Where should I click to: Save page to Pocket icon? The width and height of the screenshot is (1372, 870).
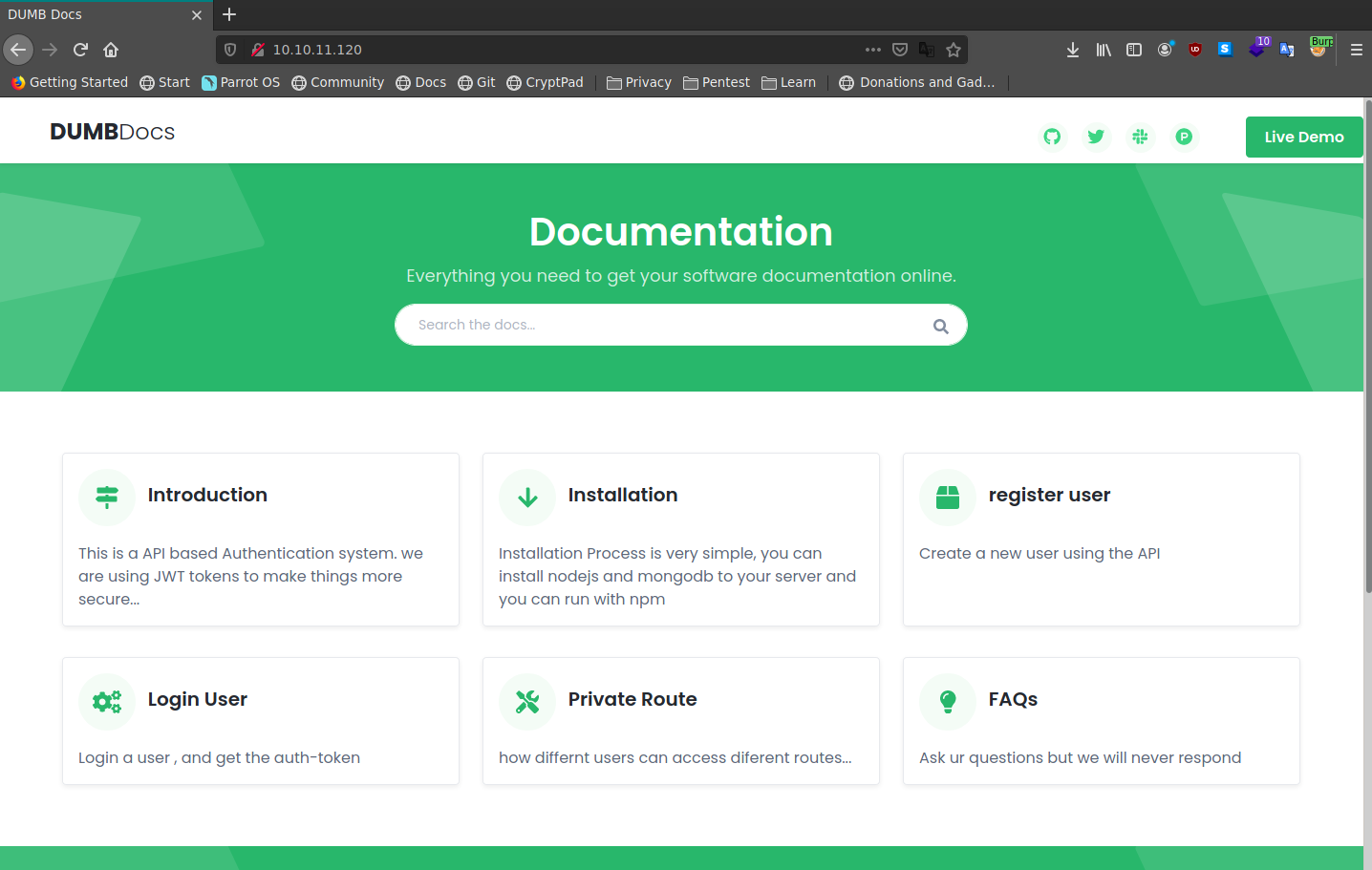900,50
